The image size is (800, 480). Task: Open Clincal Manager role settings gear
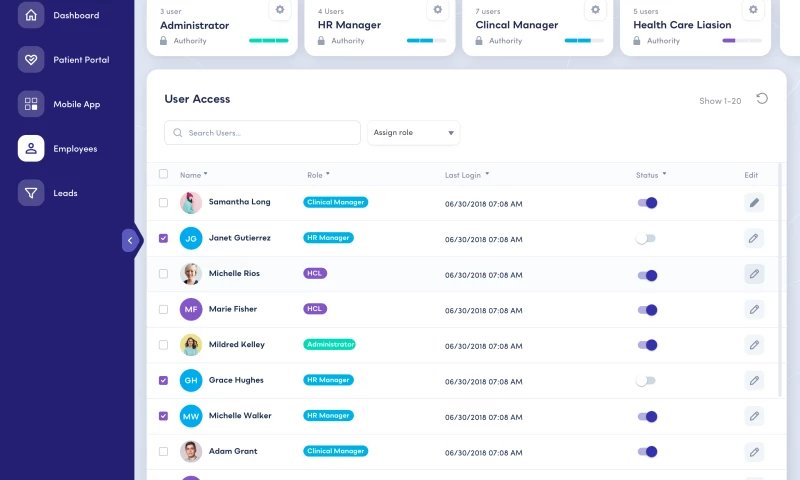(595, 10)
